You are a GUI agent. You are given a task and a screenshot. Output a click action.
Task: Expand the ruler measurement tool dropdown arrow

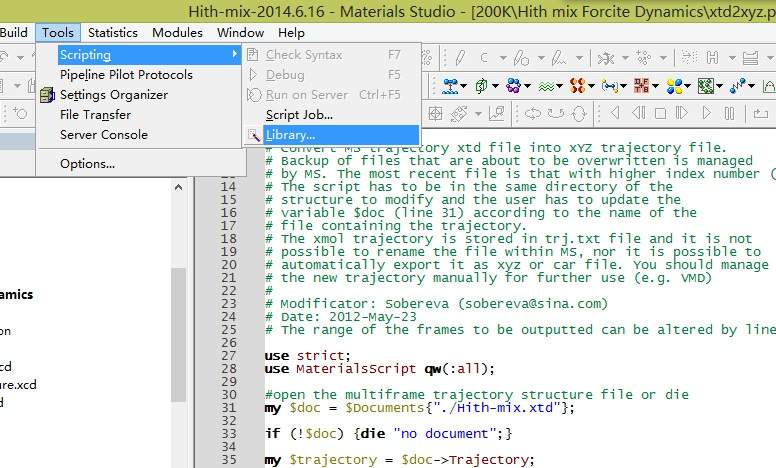pyautogui.click(x=478, y=114)
